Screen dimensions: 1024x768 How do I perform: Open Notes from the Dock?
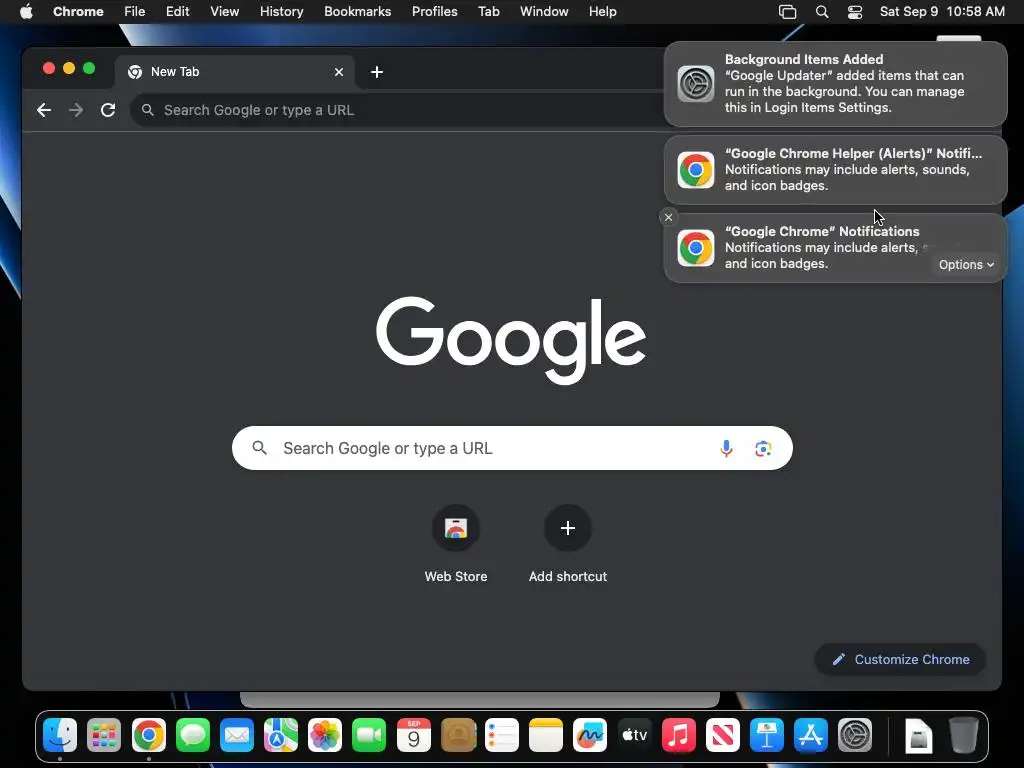click(x=546, y=735)
